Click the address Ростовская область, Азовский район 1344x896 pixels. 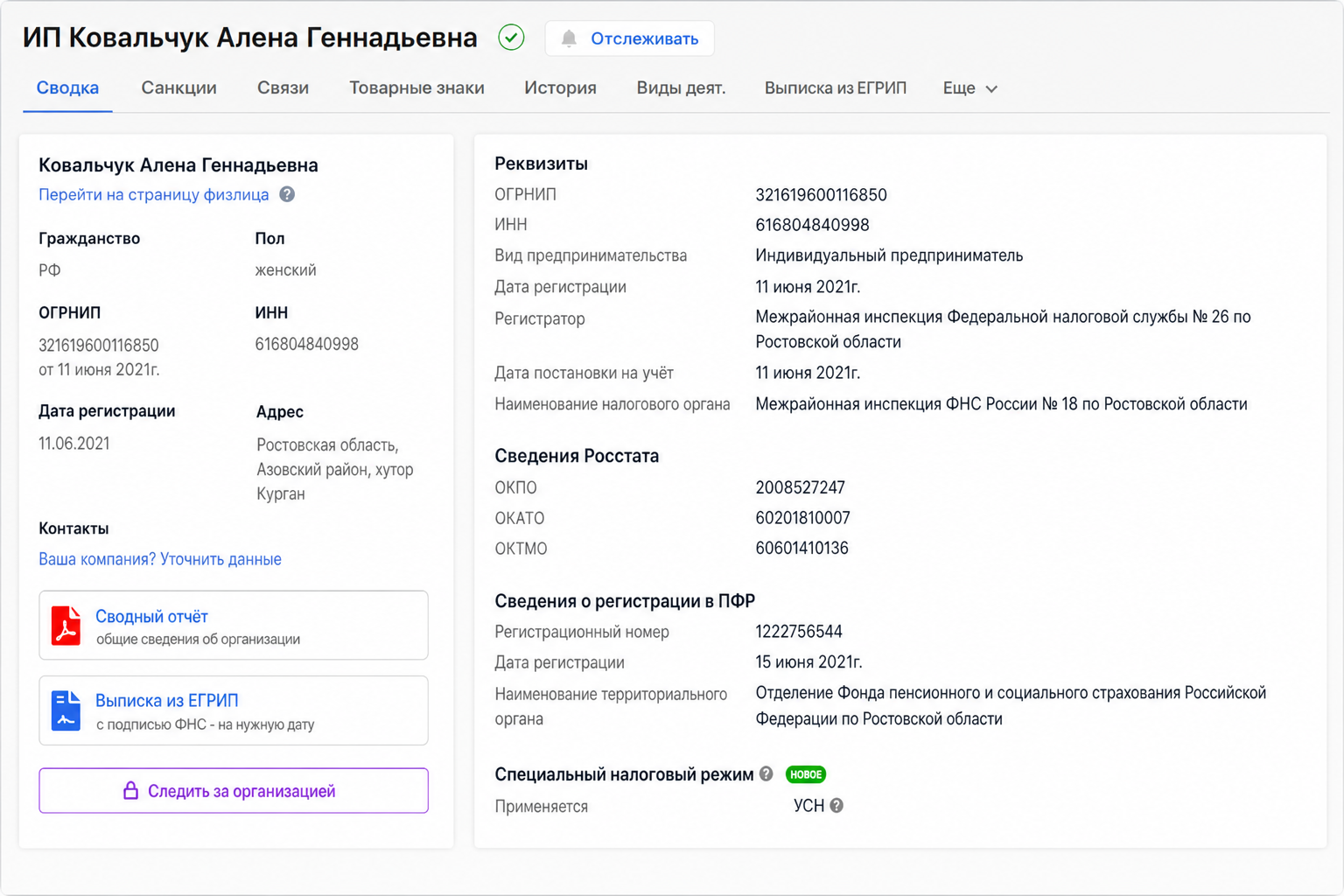[x=335, y=470]
